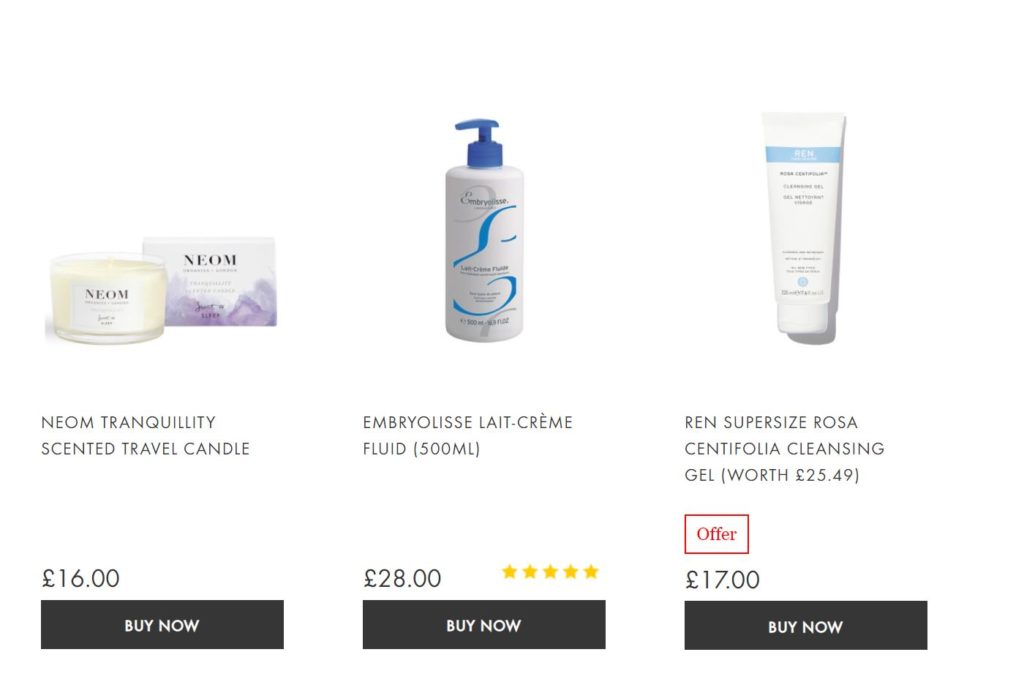Buy now the £28.00 Embryolisse fluid
1024x693 pixels.
484,625
